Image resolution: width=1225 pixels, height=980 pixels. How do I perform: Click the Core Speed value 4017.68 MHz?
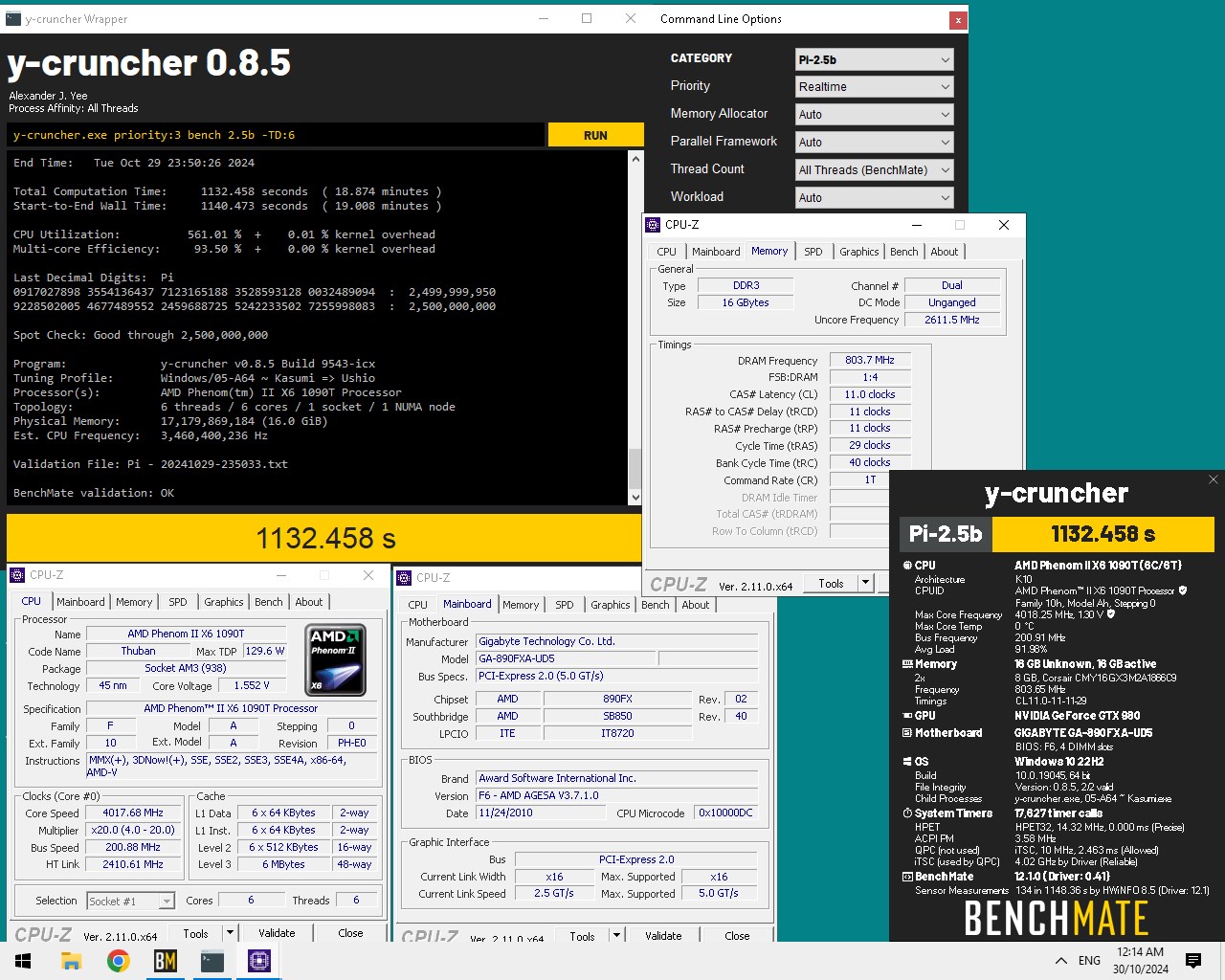(133, 813)
